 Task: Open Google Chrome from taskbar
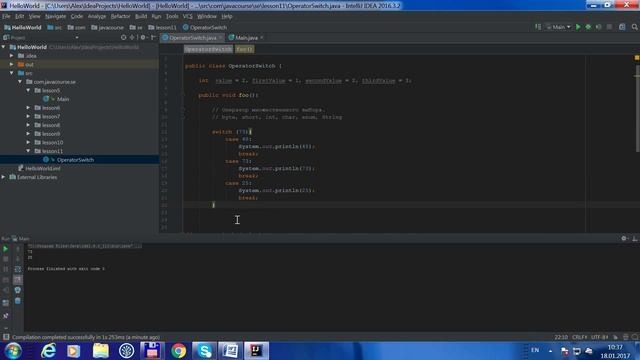[178, 351]
